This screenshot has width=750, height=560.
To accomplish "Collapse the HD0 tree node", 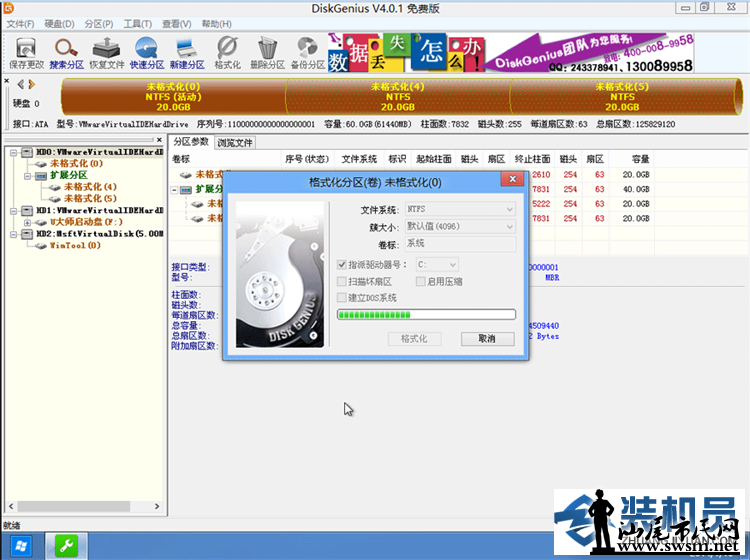I will tap(13, 153).
